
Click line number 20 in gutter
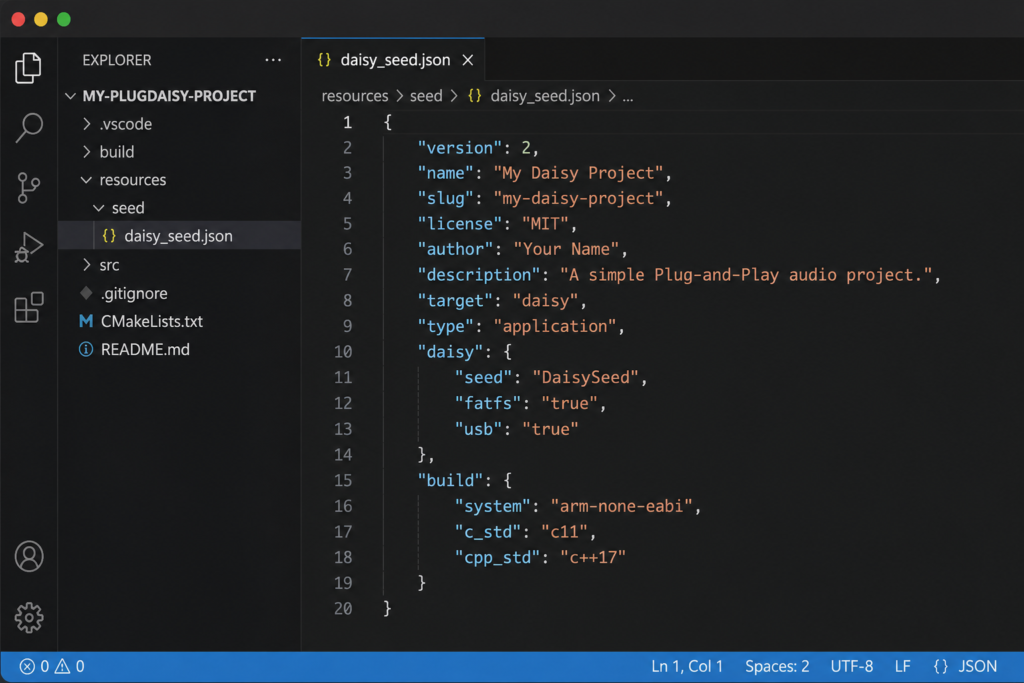343,609
